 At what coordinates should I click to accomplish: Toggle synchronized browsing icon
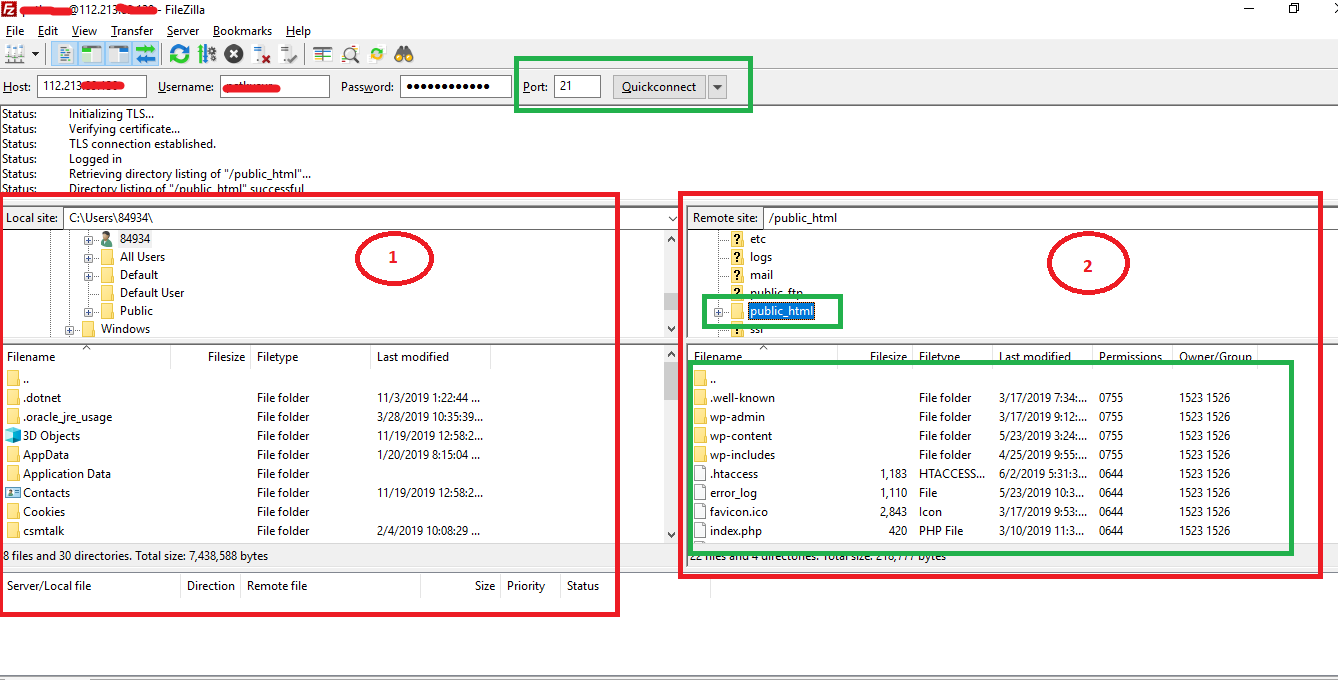377,54
